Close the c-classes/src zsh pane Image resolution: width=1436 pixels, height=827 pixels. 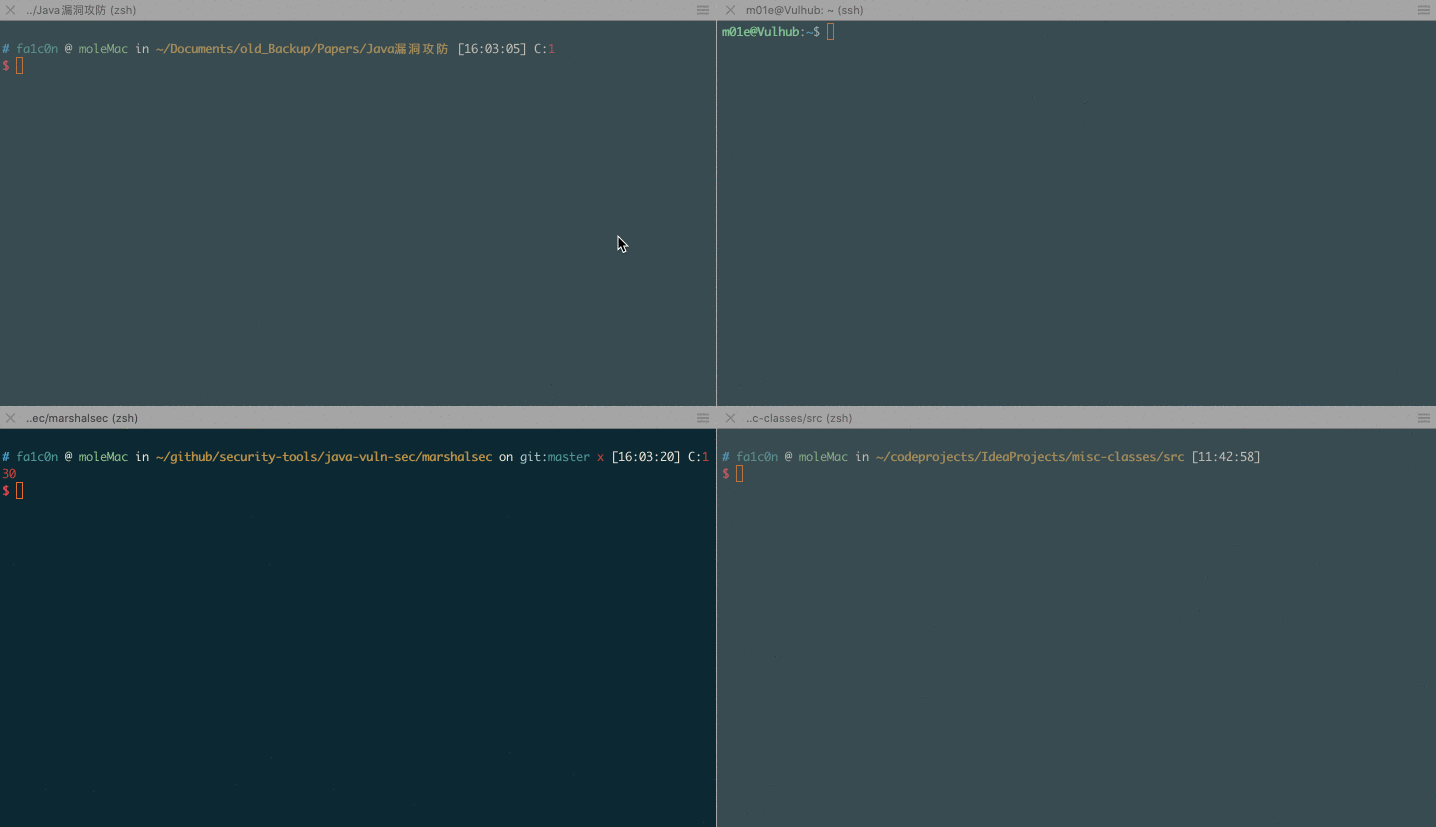[x=730, y=418]
